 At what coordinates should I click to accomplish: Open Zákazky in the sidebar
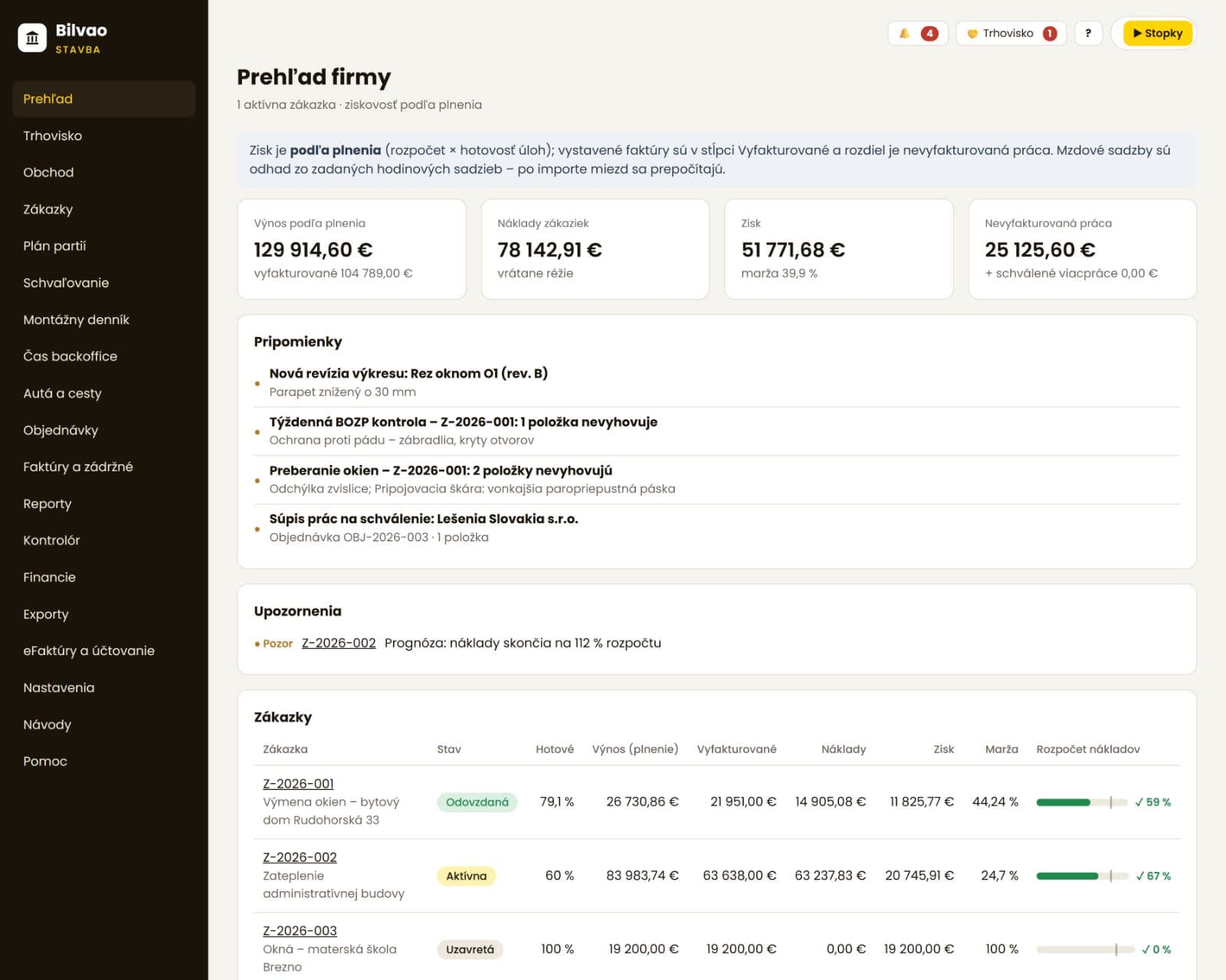[103, 209]
